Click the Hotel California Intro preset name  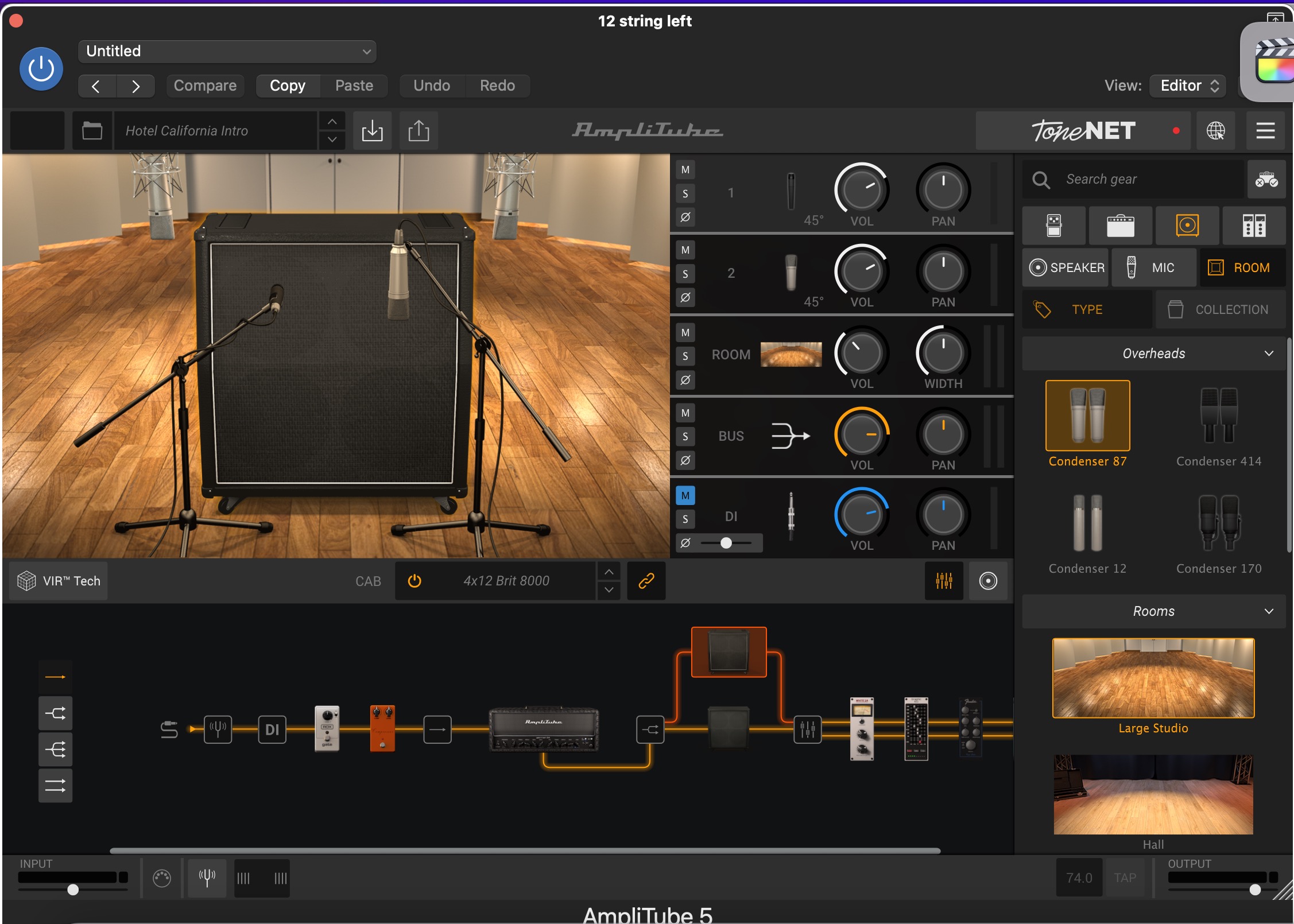[x=215, y=131]
